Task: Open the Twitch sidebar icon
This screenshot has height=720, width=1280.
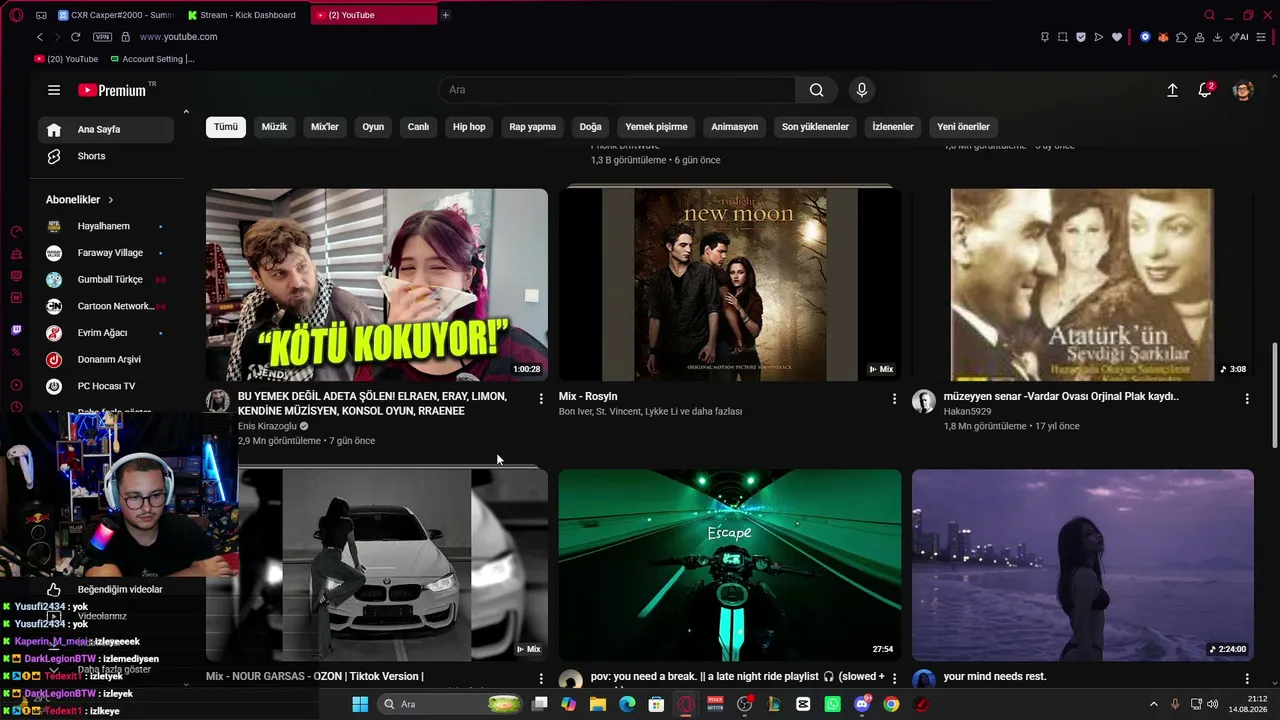Action: point(16,330)
